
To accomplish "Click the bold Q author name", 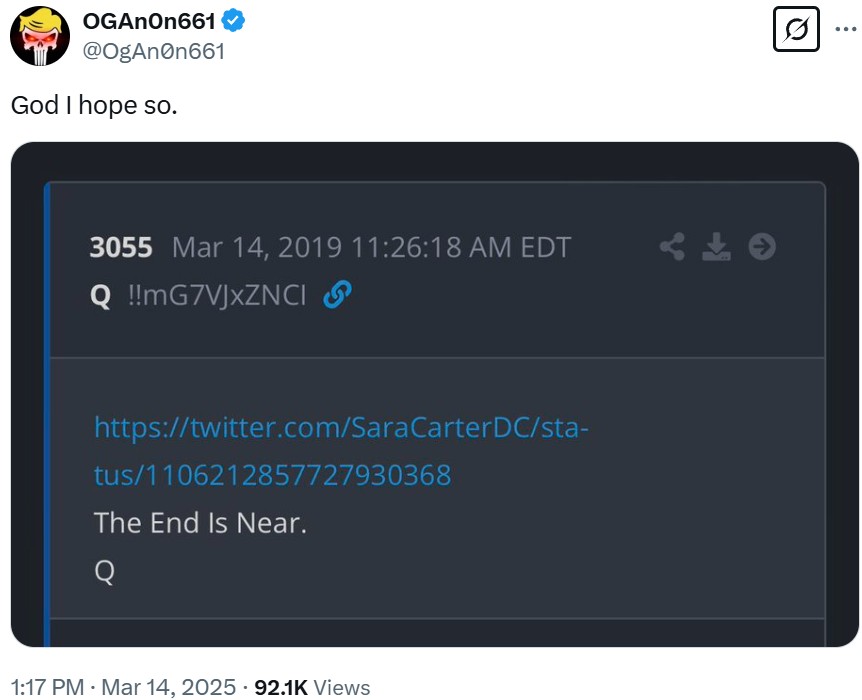I will pyautogui.click(x=101, y=296).
